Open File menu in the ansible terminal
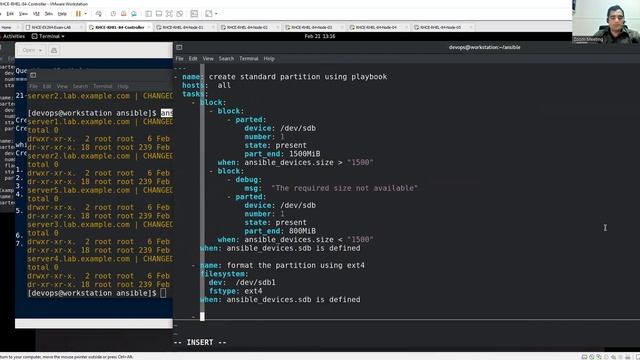This screenshot has width=640, height=360. coord(180,59)
